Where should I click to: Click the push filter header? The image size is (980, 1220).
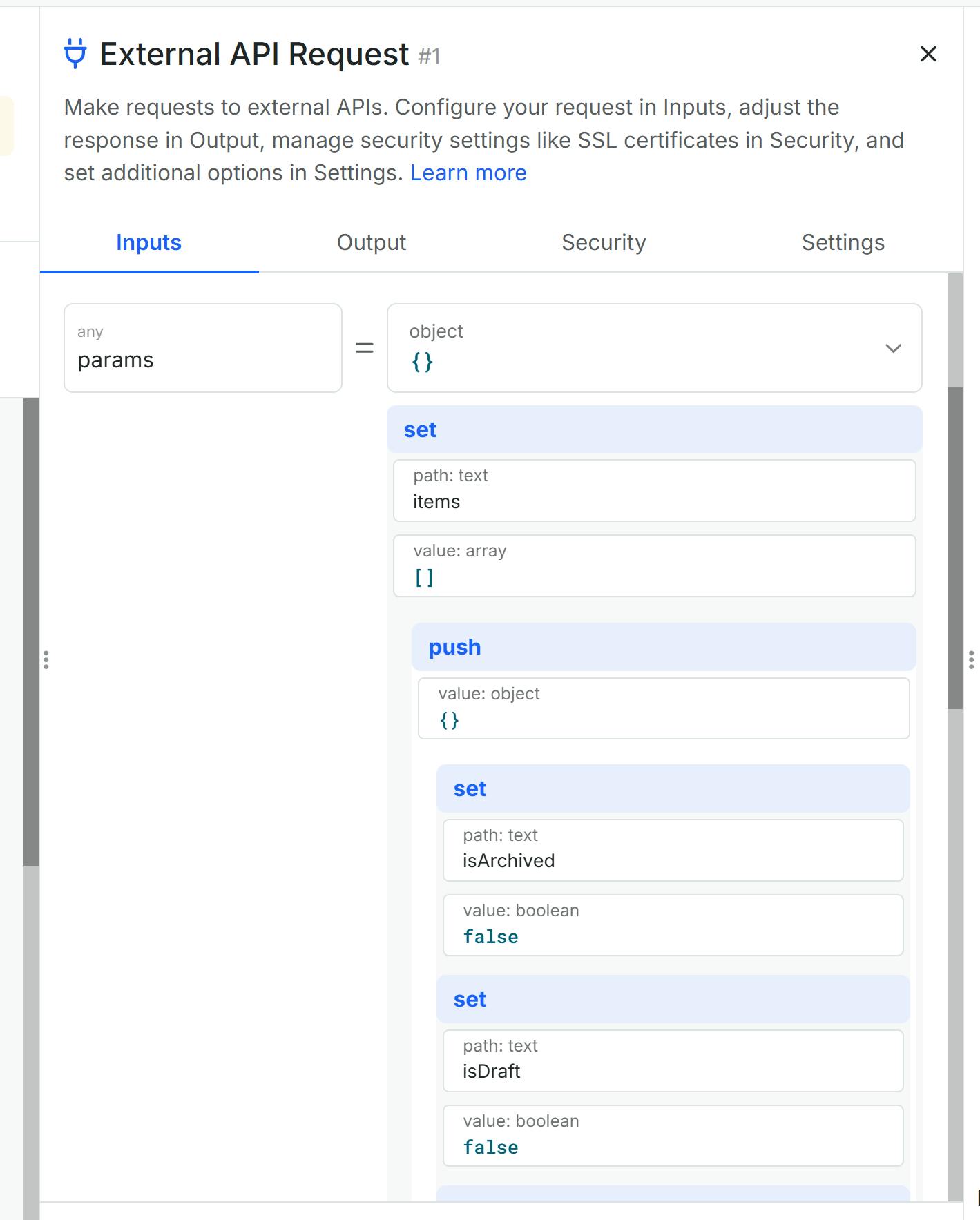point(663,647)
